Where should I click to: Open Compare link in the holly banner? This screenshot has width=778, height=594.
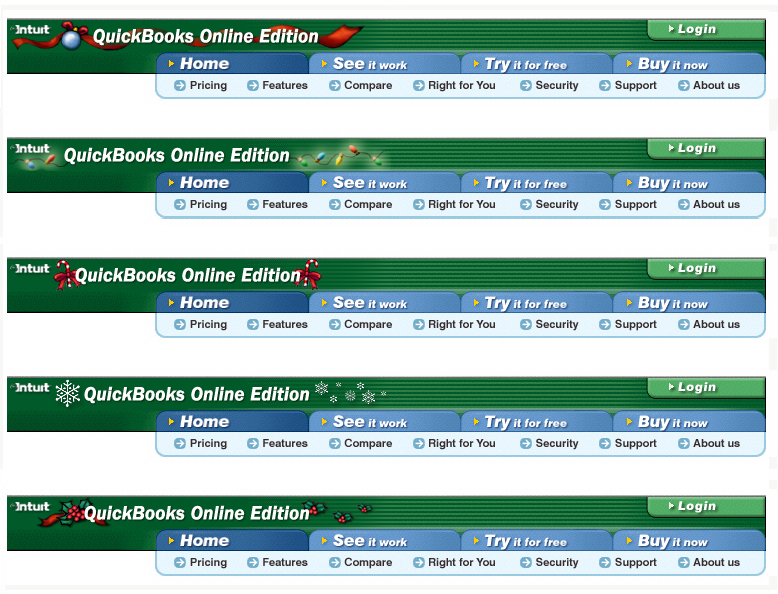tap(368, 563)
